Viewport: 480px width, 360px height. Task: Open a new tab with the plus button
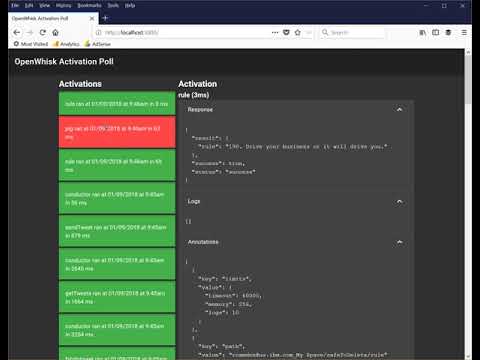click(105, 18)
